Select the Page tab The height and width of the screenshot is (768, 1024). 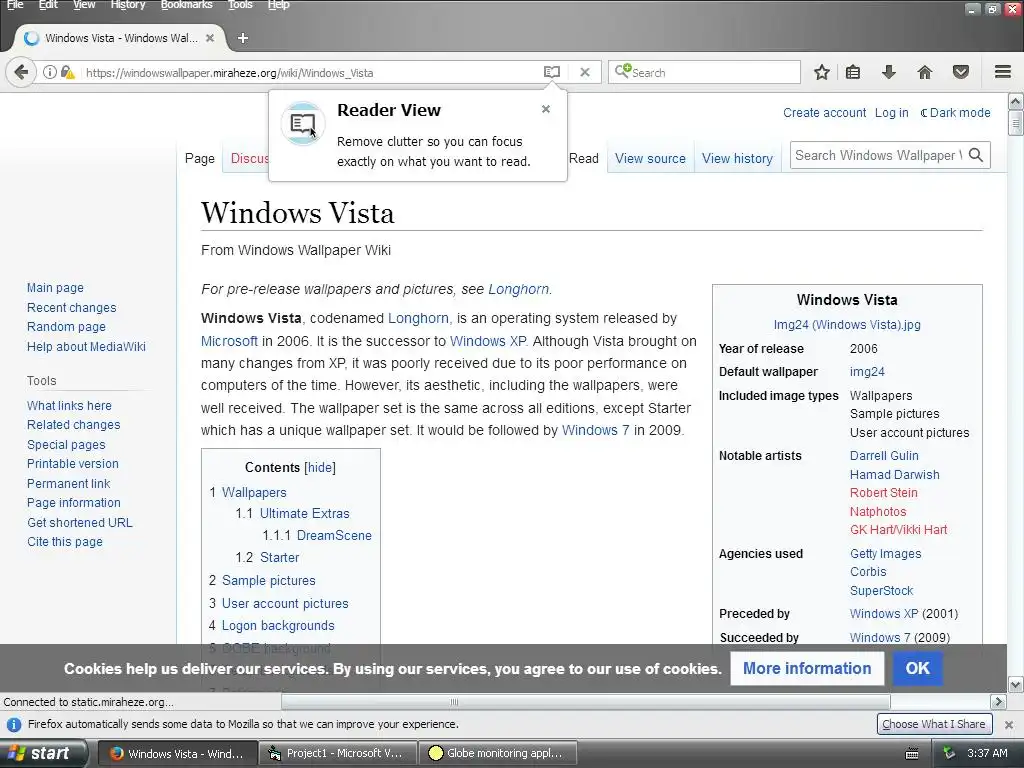tap(200, 159)
